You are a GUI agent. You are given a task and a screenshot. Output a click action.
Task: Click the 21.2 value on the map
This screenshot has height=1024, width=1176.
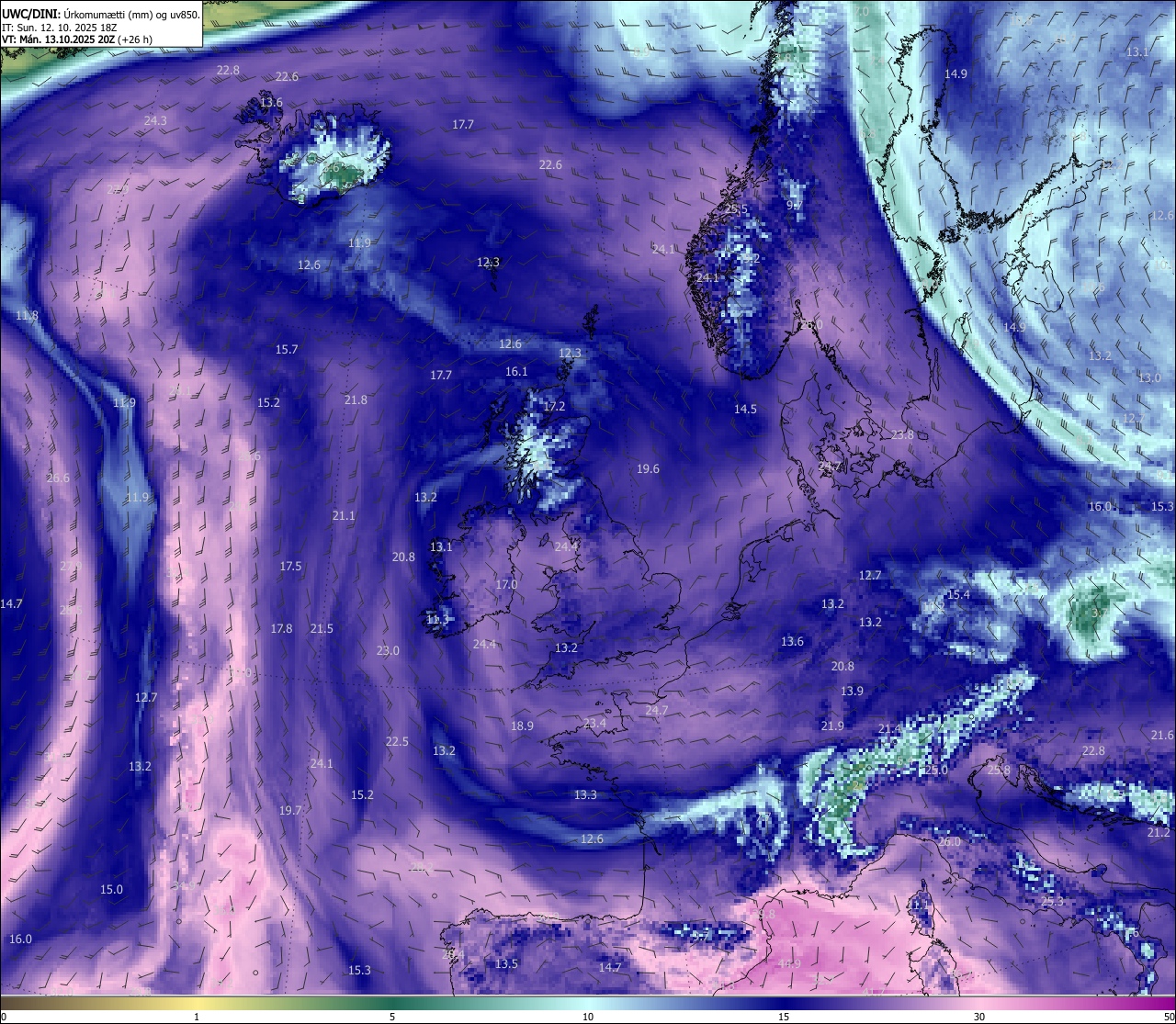pos(1159,832)
